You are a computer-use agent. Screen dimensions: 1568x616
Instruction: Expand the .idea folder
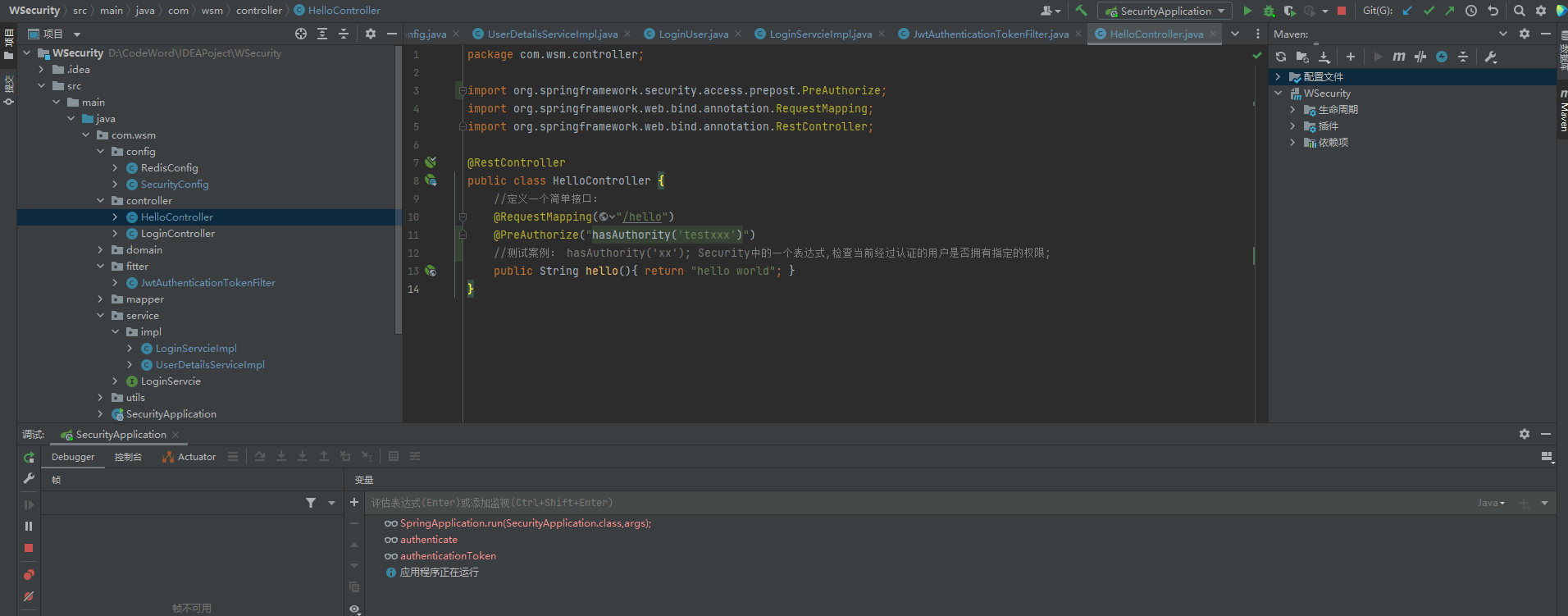pyautogui.click(x=41, y=70)
